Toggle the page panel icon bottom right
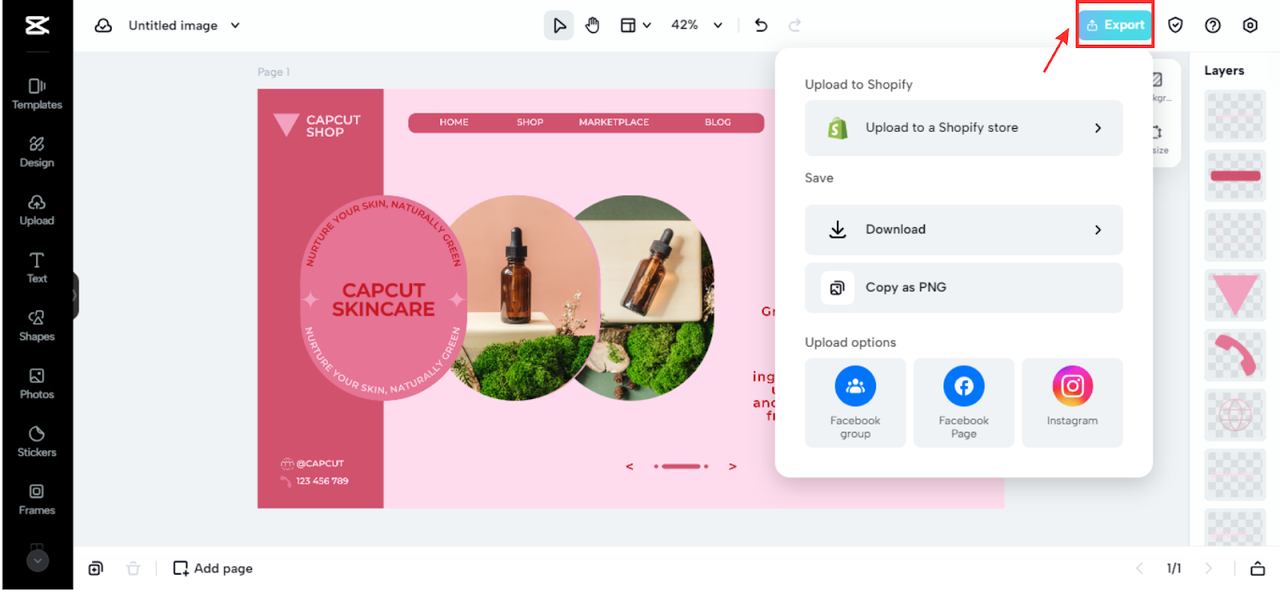This screenshot has height=595, width=1280. tap(1257, 569)
